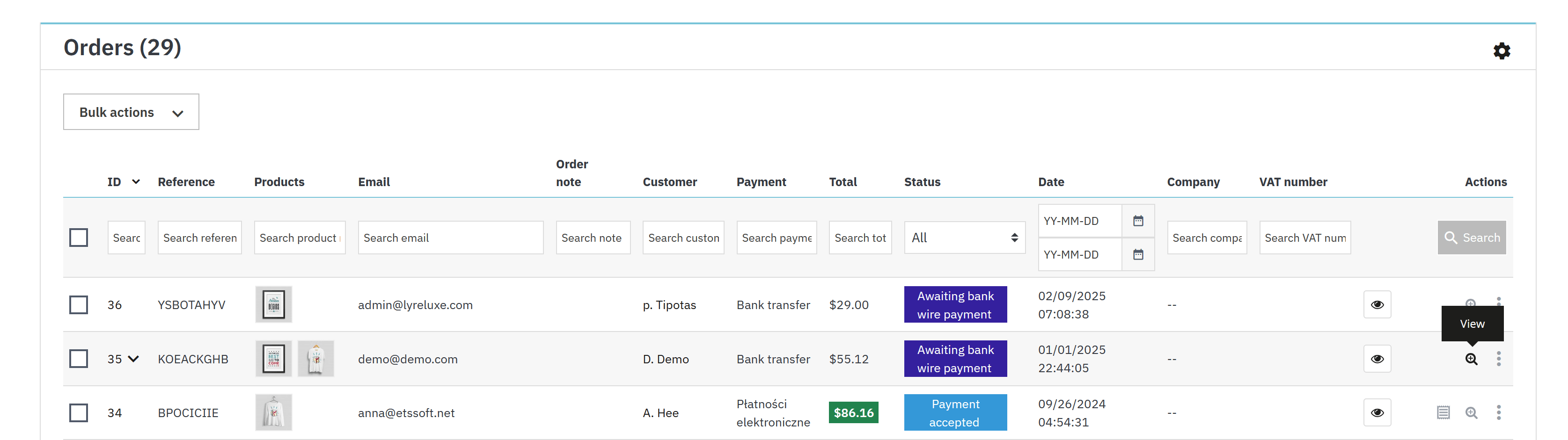Focus the Search customer filter field

tap(683, 238)
